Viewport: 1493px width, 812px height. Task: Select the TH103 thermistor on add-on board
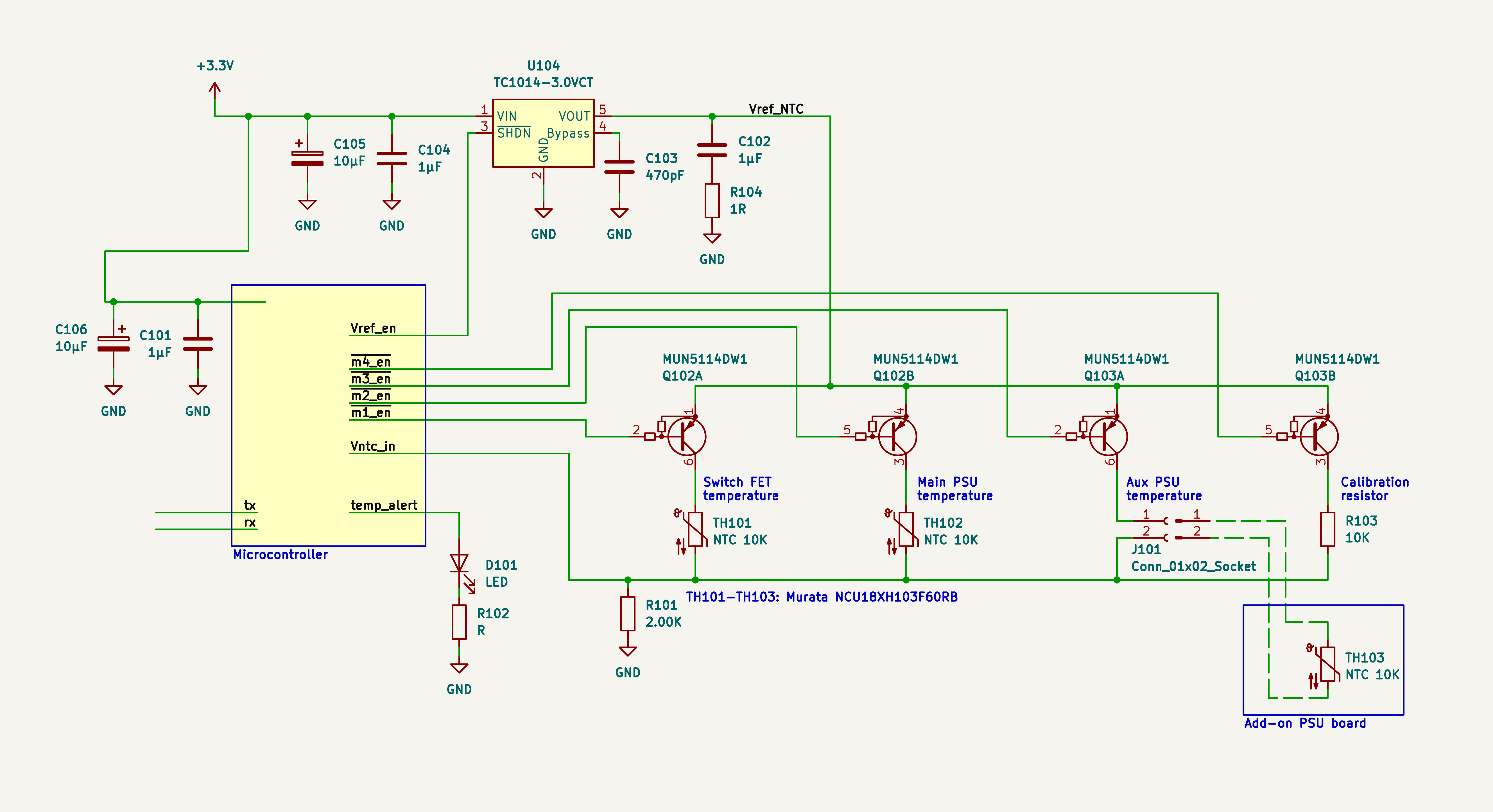point(1327,664)
